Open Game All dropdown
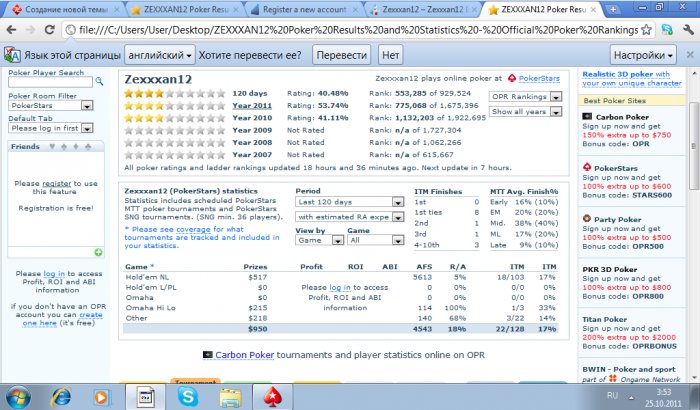 point(376,240)
